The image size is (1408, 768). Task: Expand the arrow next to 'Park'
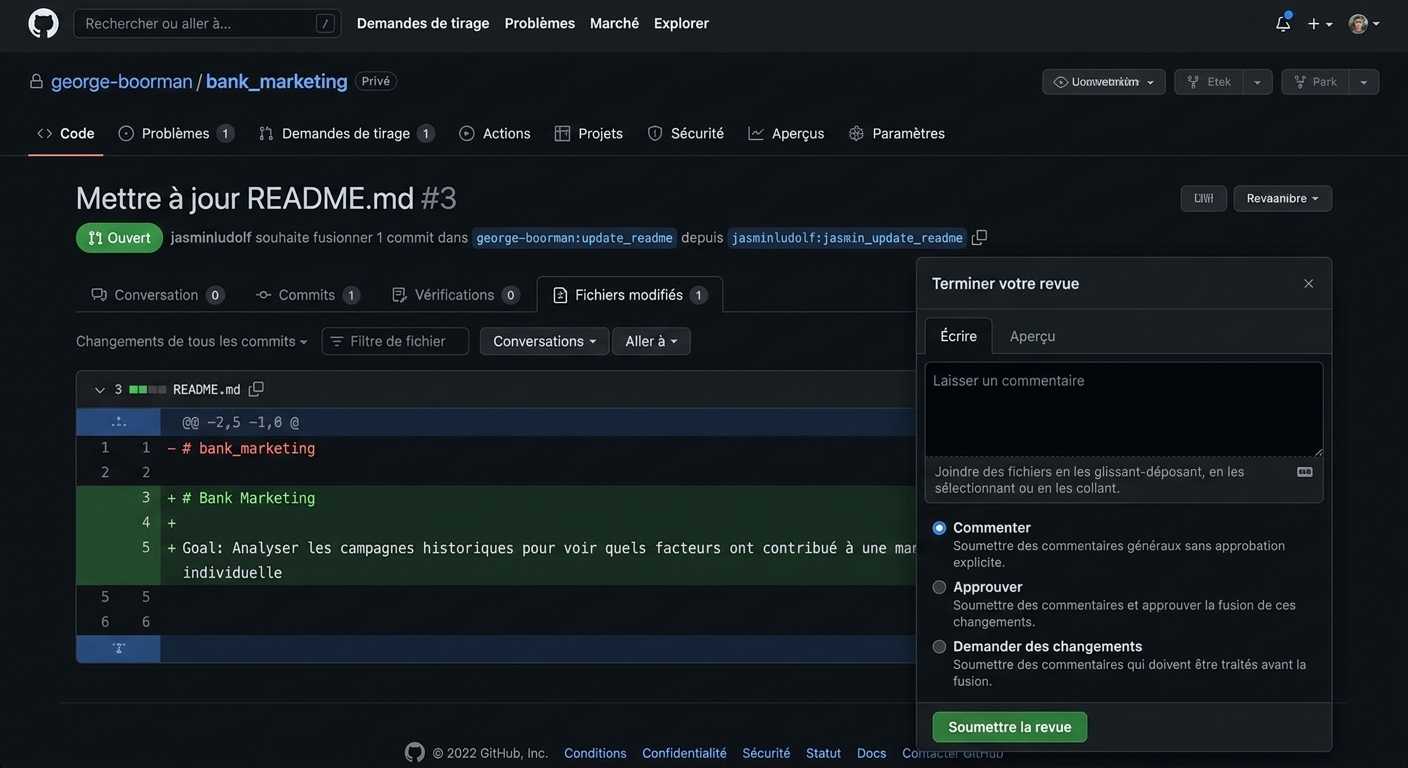click(x=1364, y=82)
